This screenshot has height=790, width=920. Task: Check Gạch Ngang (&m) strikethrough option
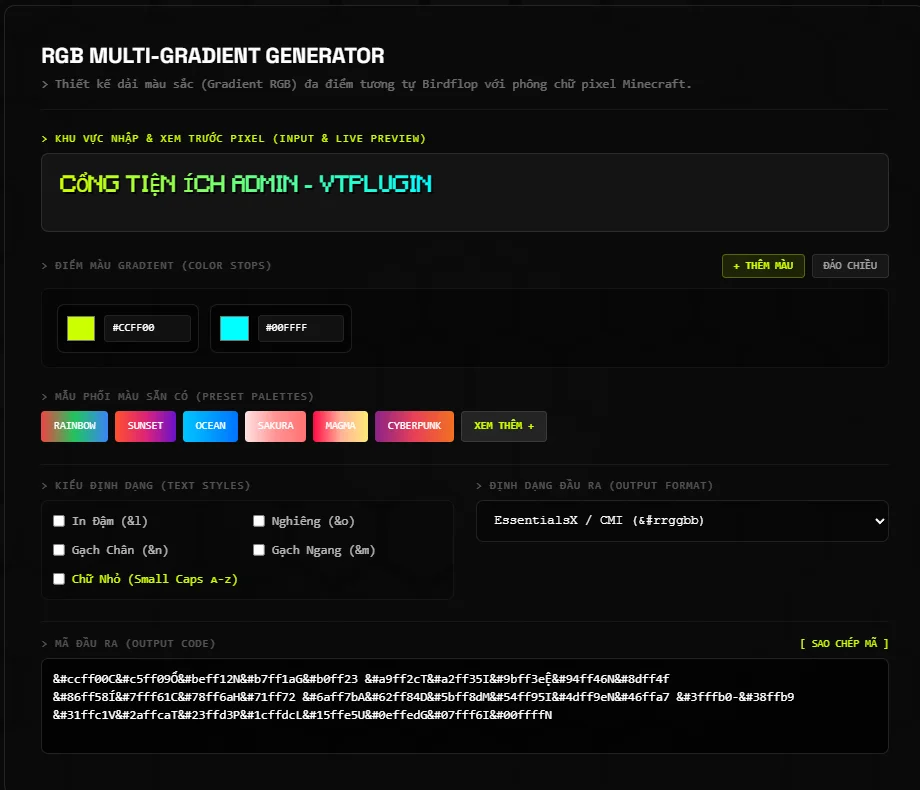click(x=259, y=550)
